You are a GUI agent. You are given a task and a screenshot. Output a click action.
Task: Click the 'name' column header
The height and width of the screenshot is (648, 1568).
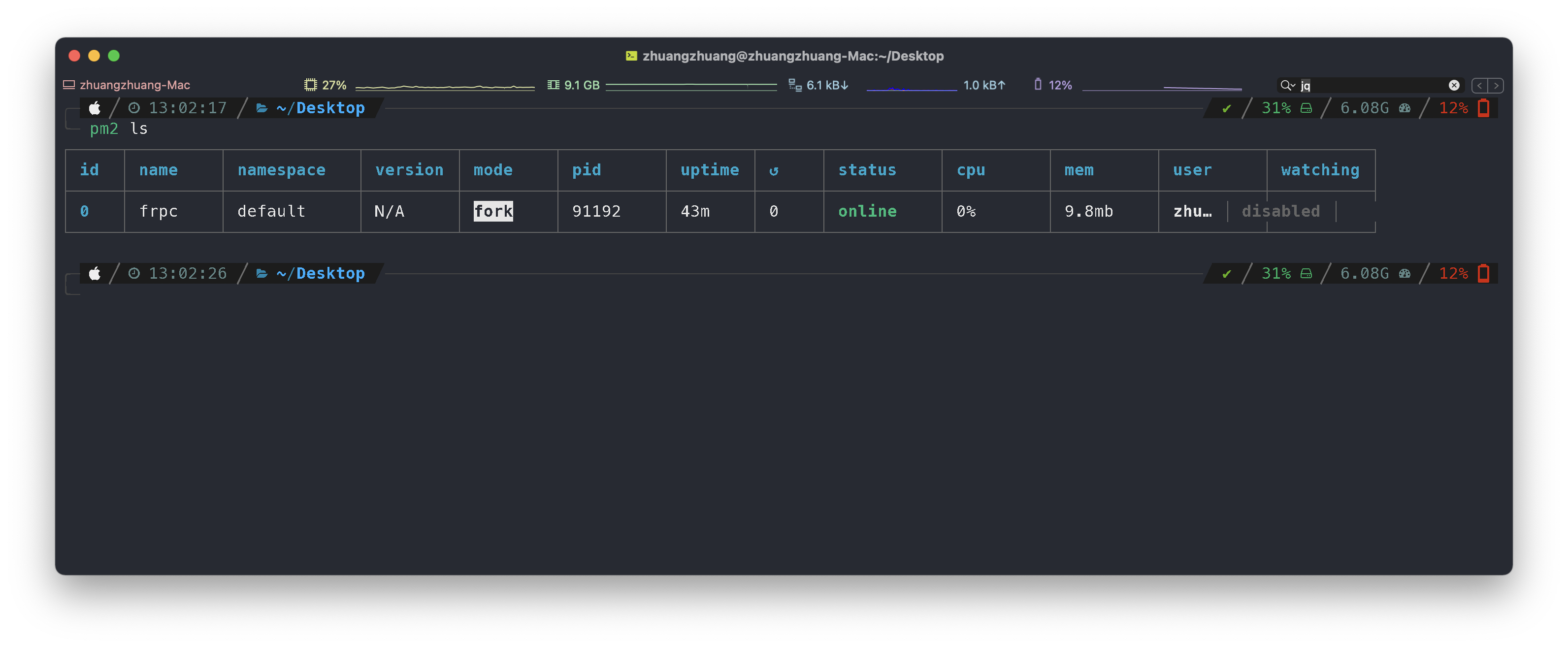(158, 170)
